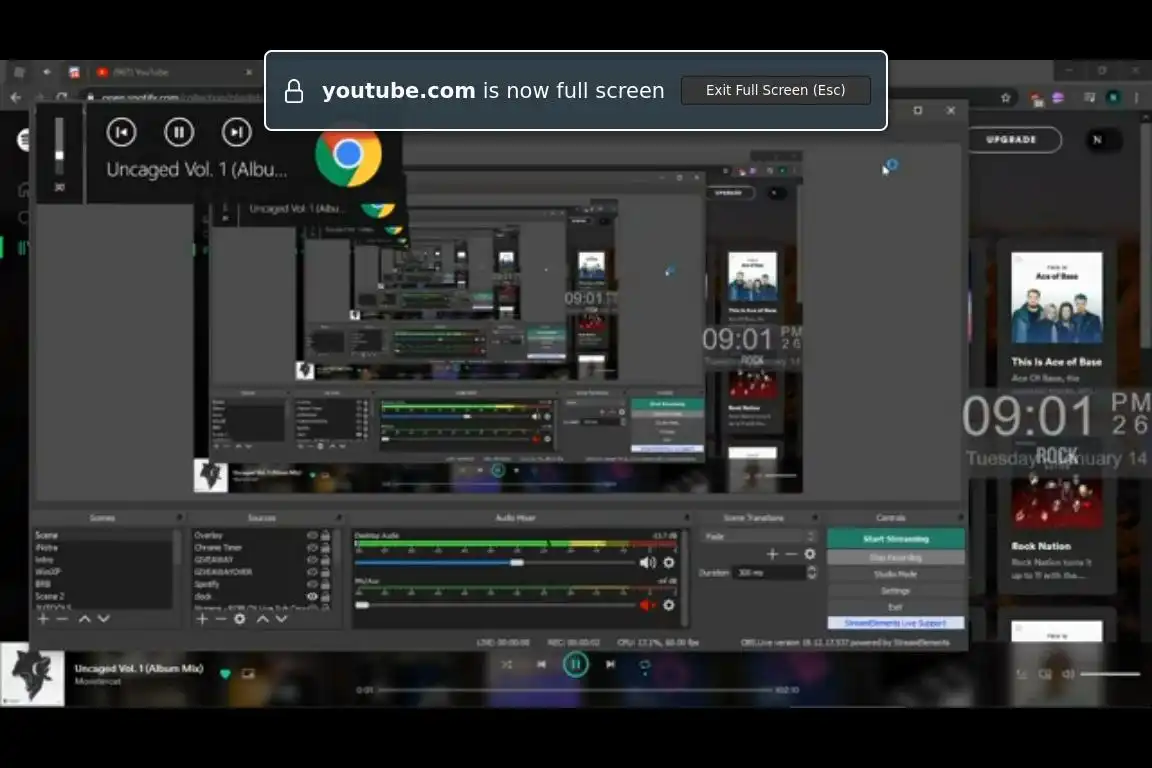Move source up with the arrow icon

262,619
